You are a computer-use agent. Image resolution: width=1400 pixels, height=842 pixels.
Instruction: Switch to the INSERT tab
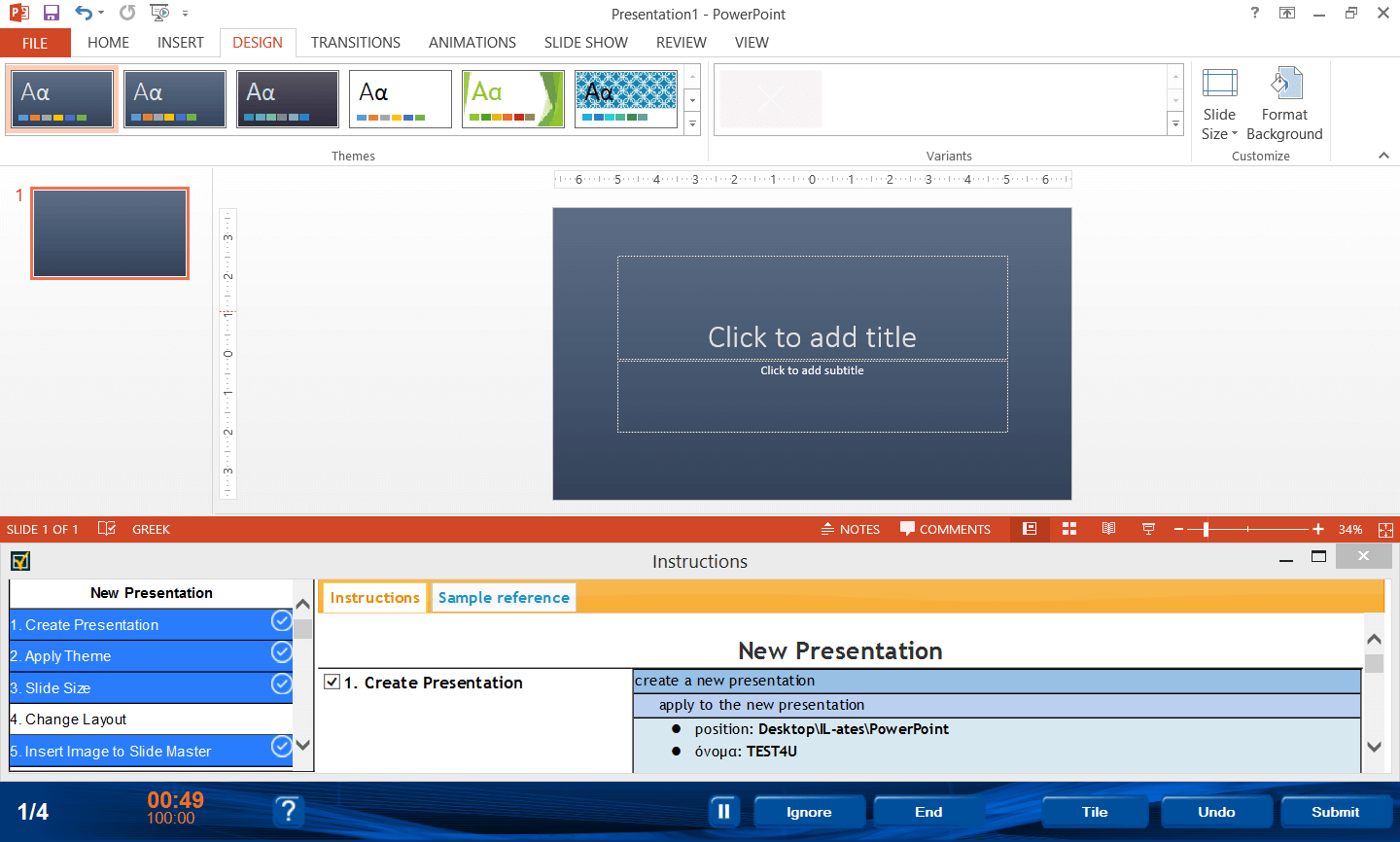pos(181,43)
